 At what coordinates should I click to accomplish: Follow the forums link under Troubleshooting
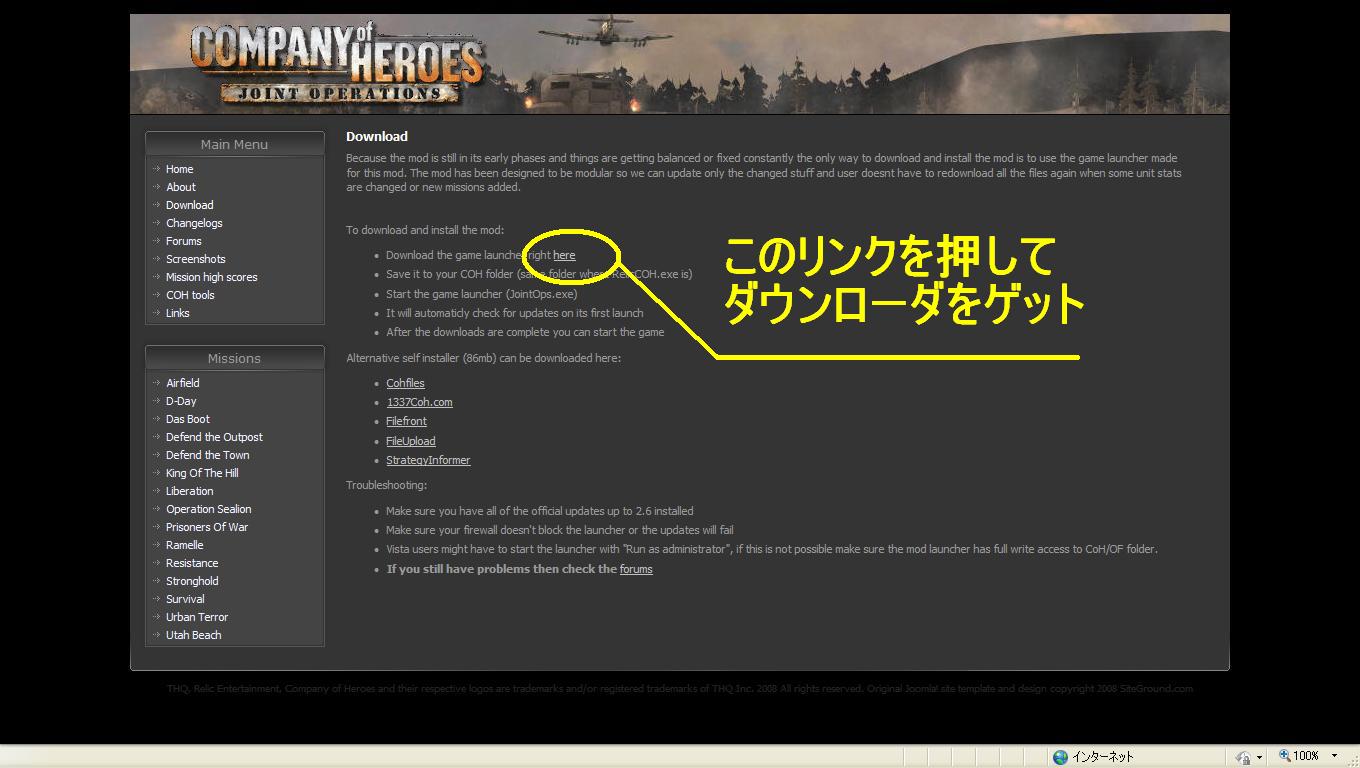(636, 569)
